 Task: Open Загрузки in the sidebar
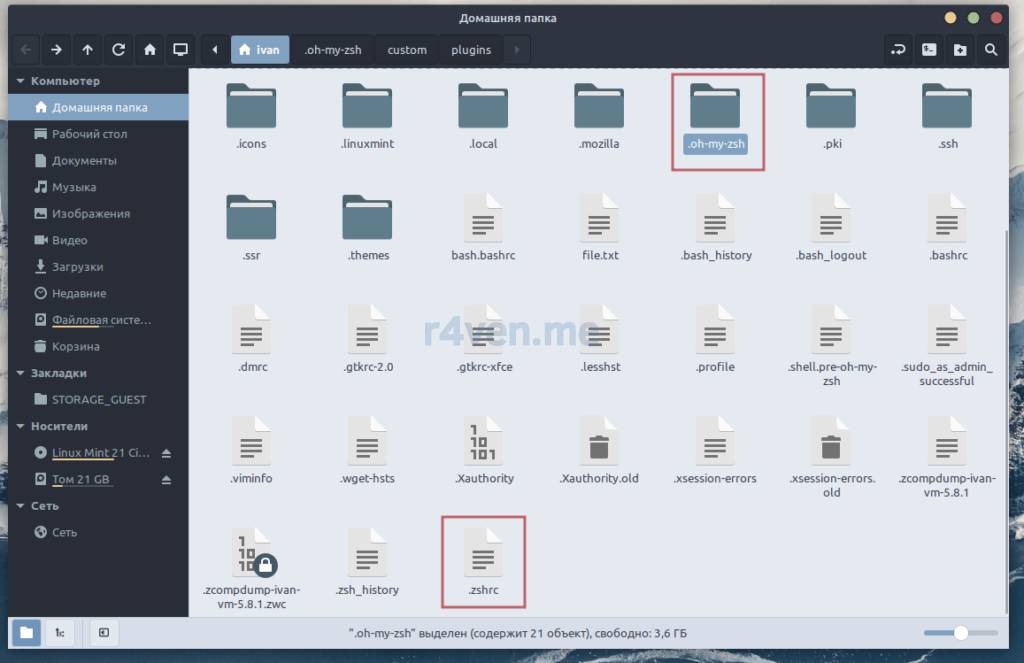click(x=77, y=267)
